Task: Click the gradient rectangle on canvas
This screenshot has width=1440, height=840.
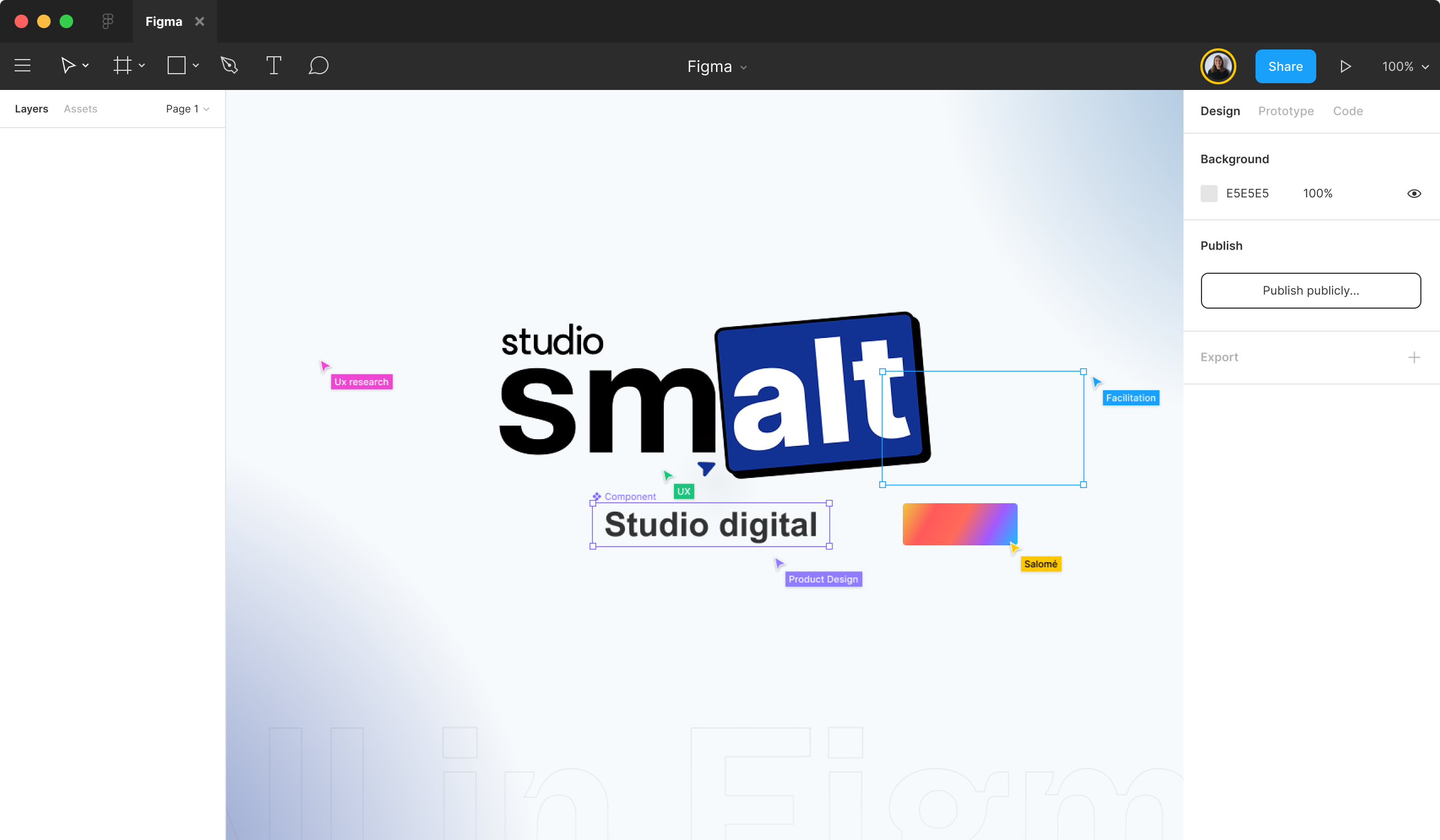Action: [960, 523]
